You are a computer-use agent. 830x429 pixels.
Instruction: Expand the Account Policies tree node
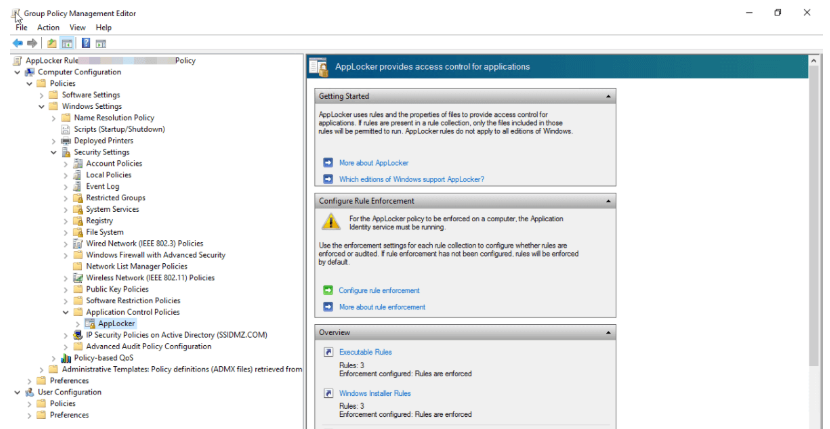[x=66, y=163]
